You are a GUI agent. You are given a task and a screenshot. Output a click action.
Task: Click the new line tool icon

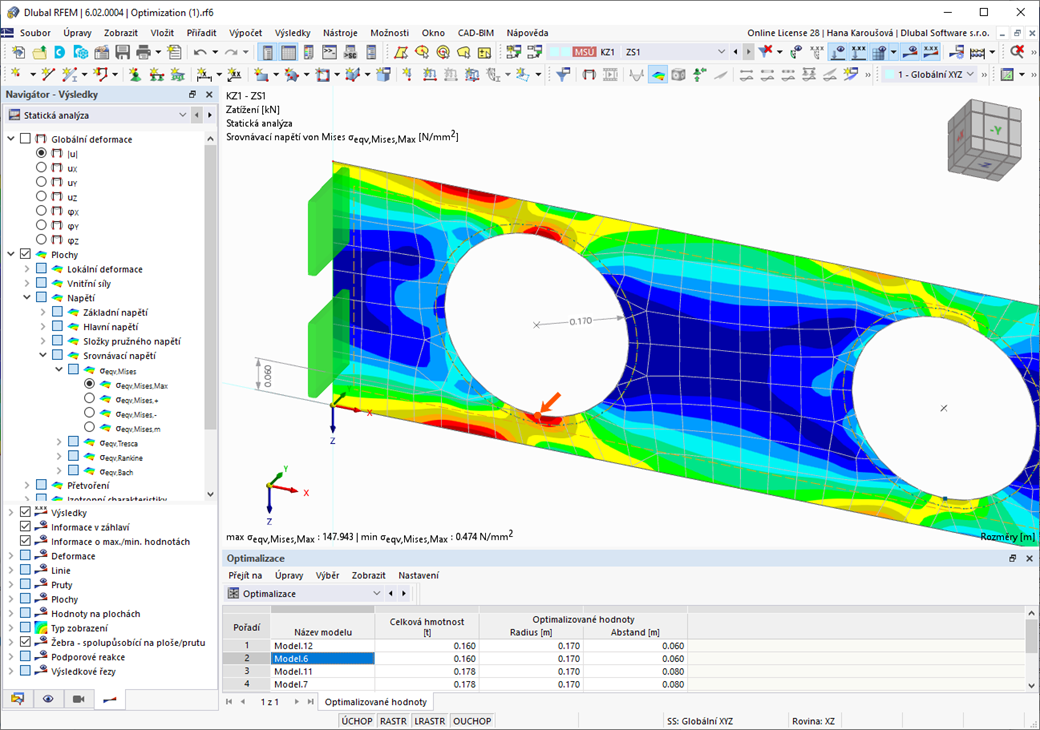(x=48, y=74)
